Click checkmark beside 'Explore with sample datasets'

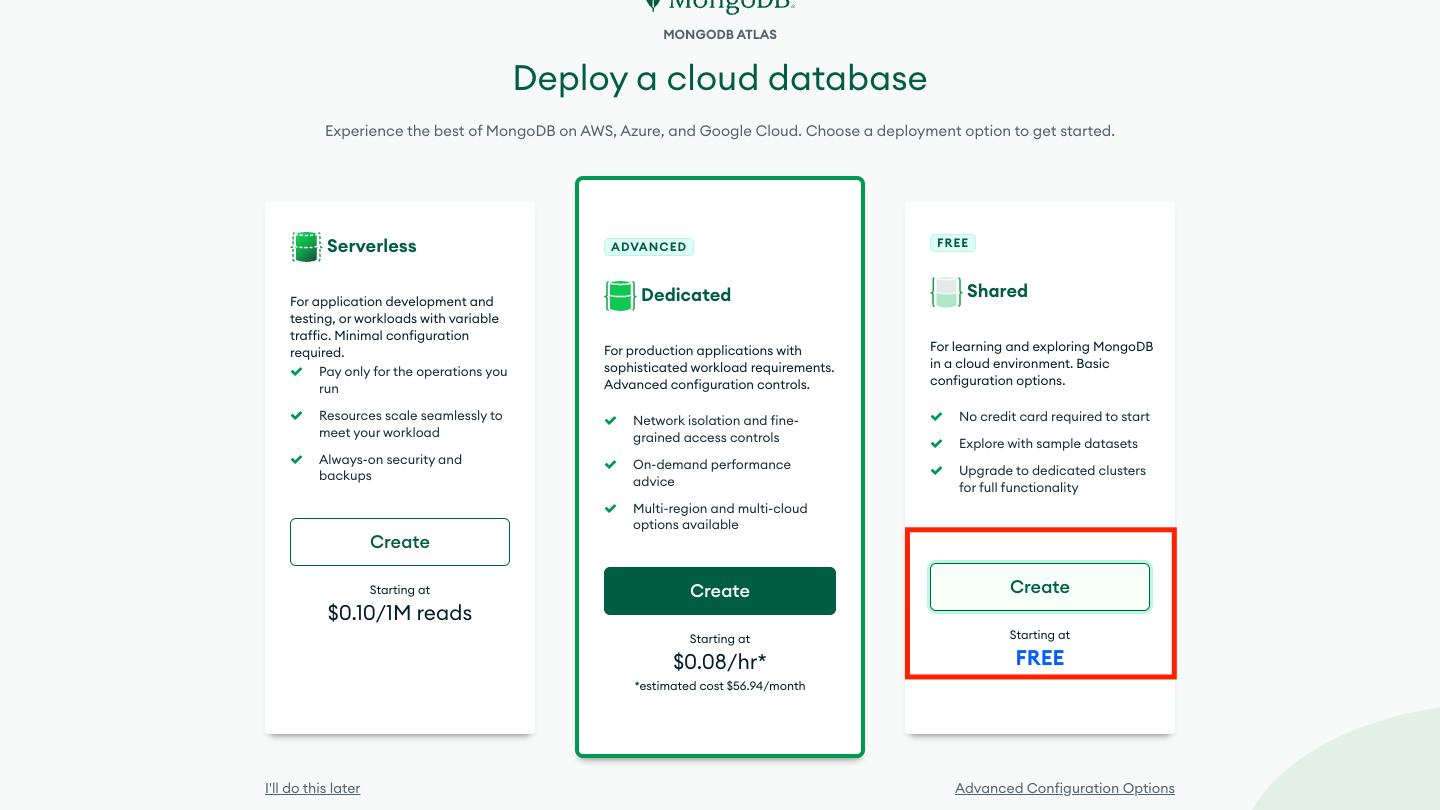click(x=937, y=444)
